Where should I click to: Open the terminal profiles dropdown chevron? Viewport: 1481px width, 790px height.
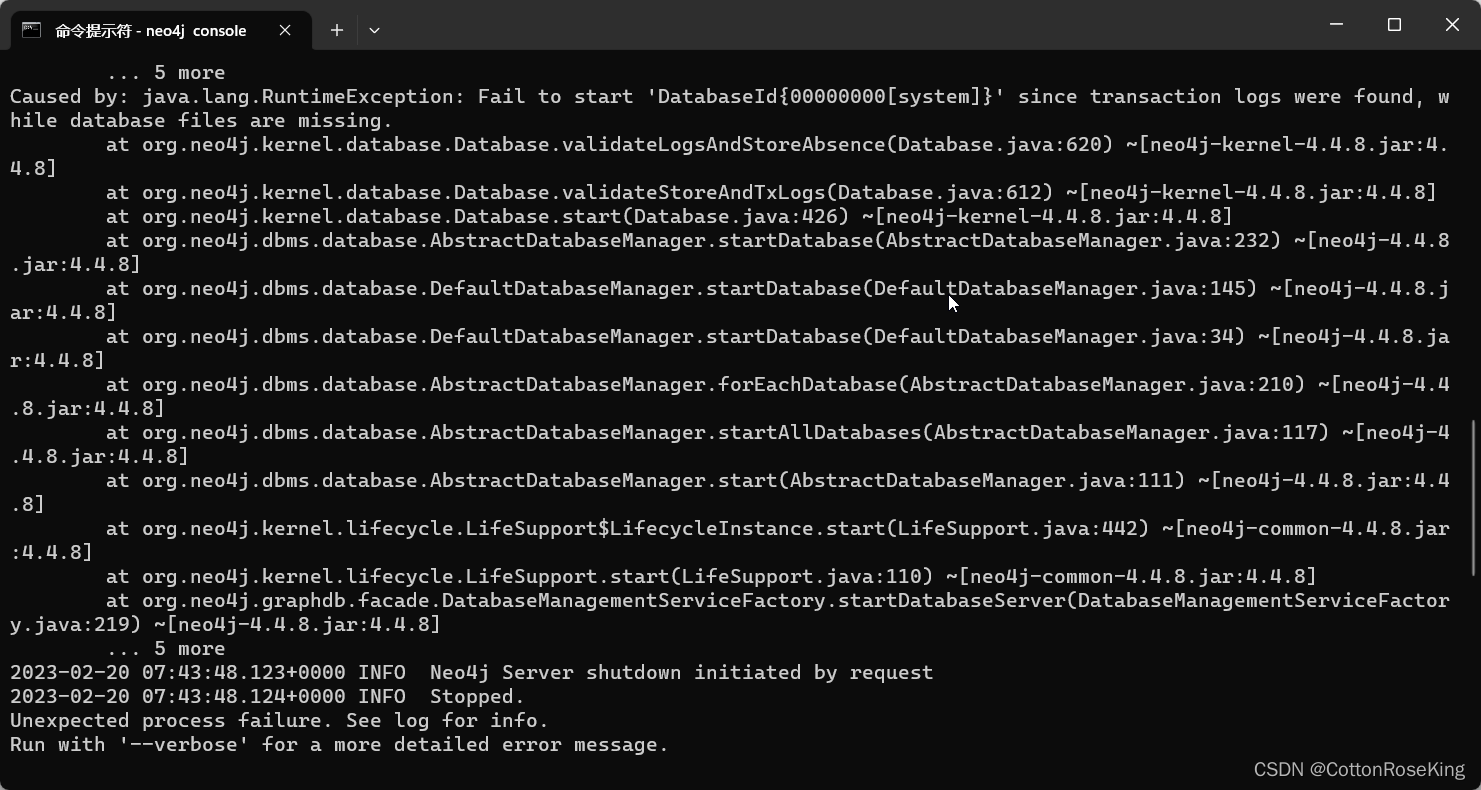click(374, 30)
